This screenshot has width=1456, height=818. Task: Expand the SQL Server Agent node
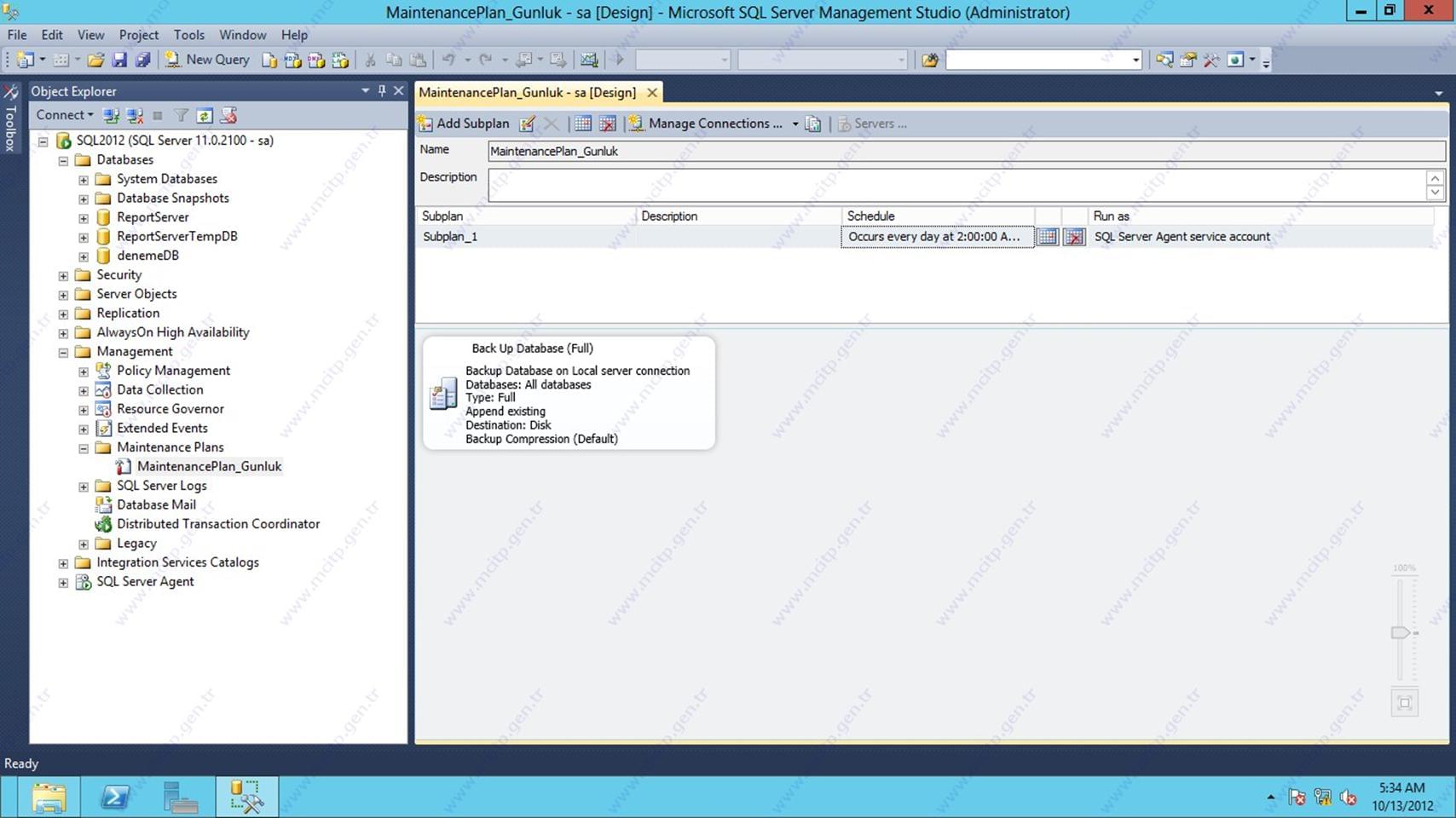point(63,583)
